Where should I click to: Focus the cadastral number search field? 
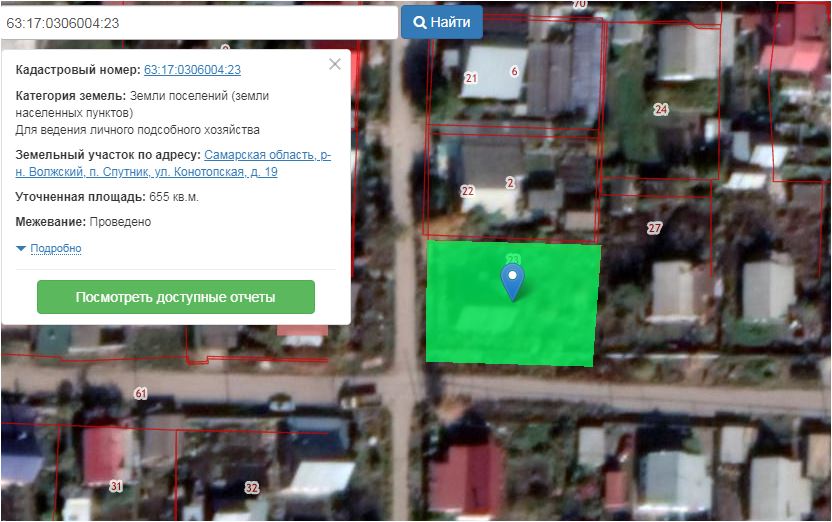[199, 23]
